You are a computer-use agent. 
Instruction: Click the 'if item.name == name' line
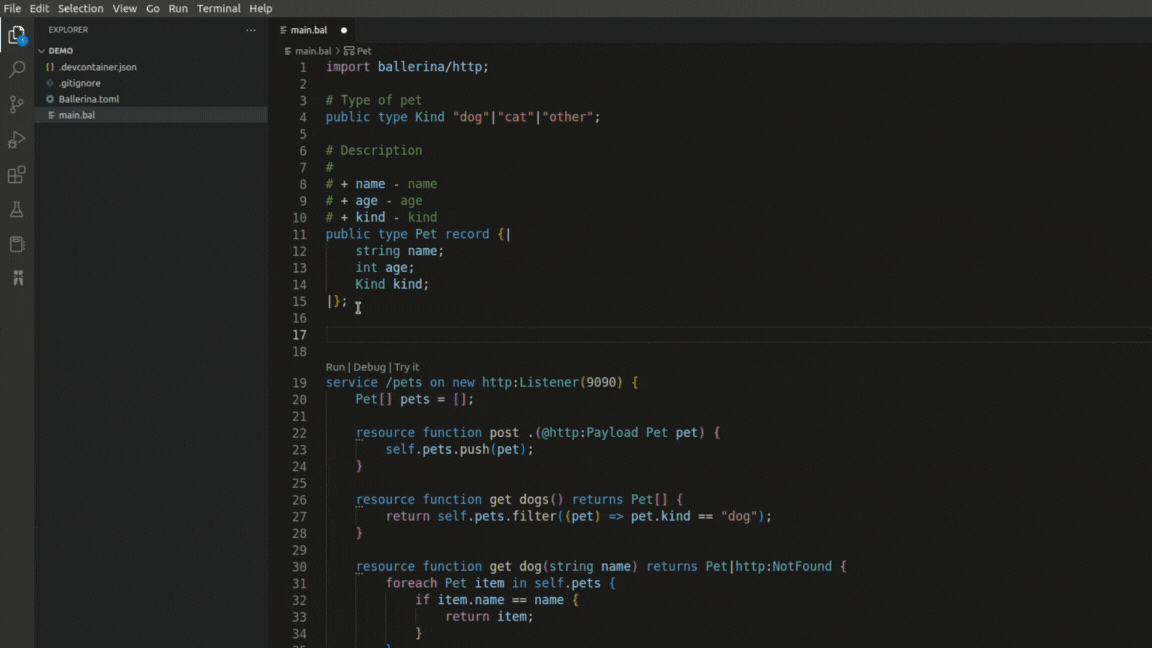coord(497,600)
